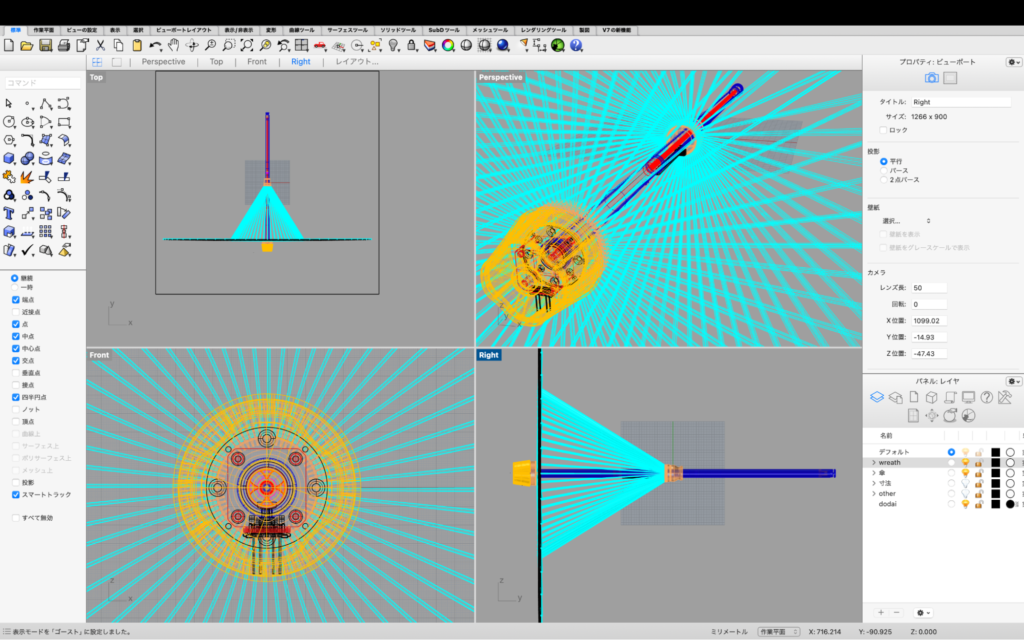Open the 選択... wallpaper dropdown
Image resolution: width=1024 pixels, height=640 pixels.
click(906, 220)
